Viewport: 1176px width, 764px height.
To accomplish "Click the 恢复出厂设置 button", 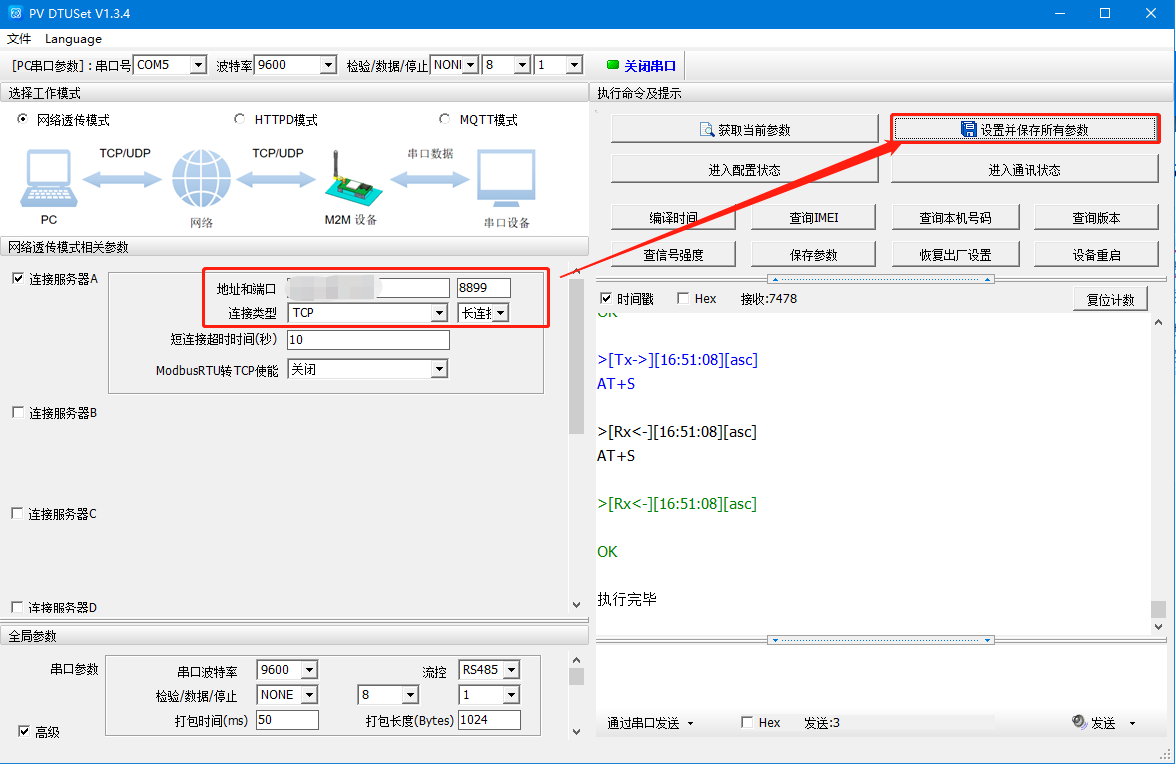I will point(955,255).
